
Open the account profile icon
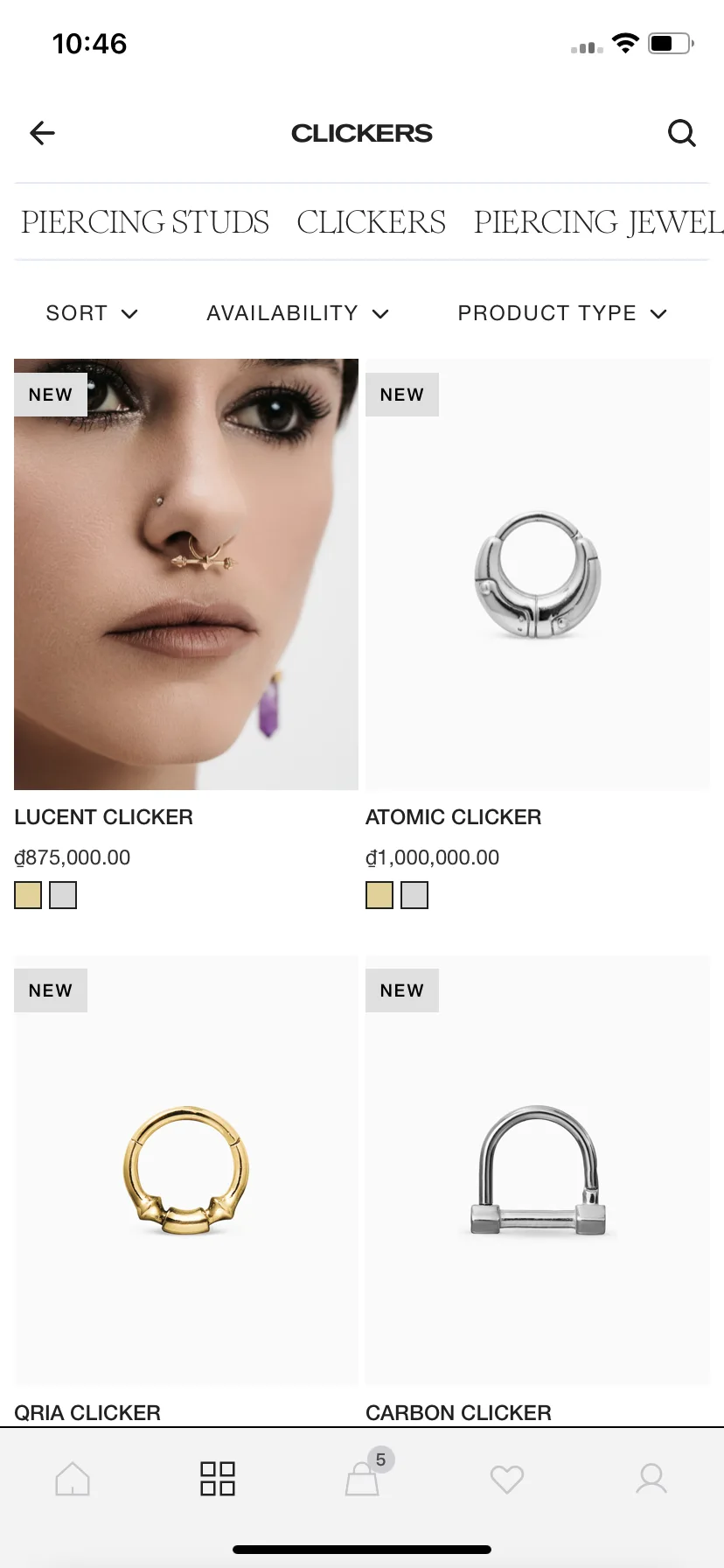[x=651, y=1479]
